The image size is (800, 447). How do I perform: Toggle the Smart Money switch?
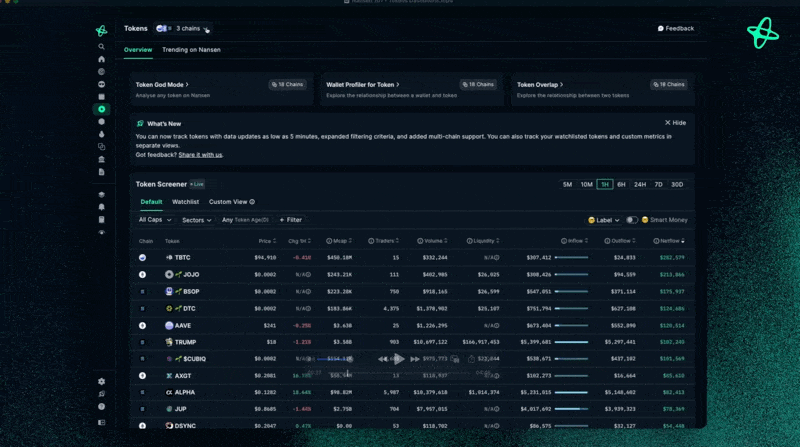coord(632,220)
